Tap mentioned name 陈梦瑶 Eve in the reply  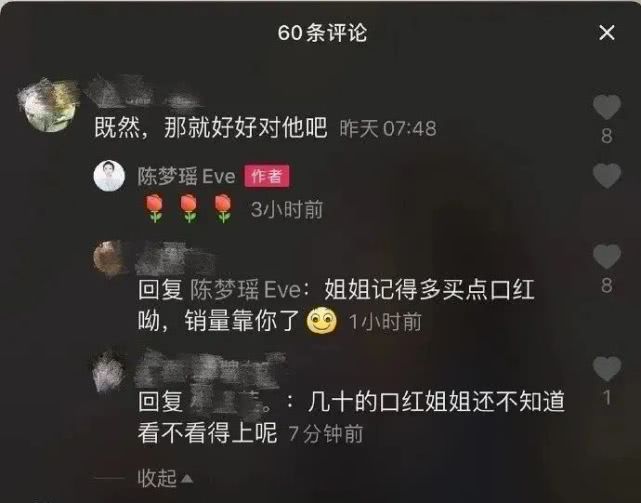pos(245,290)
